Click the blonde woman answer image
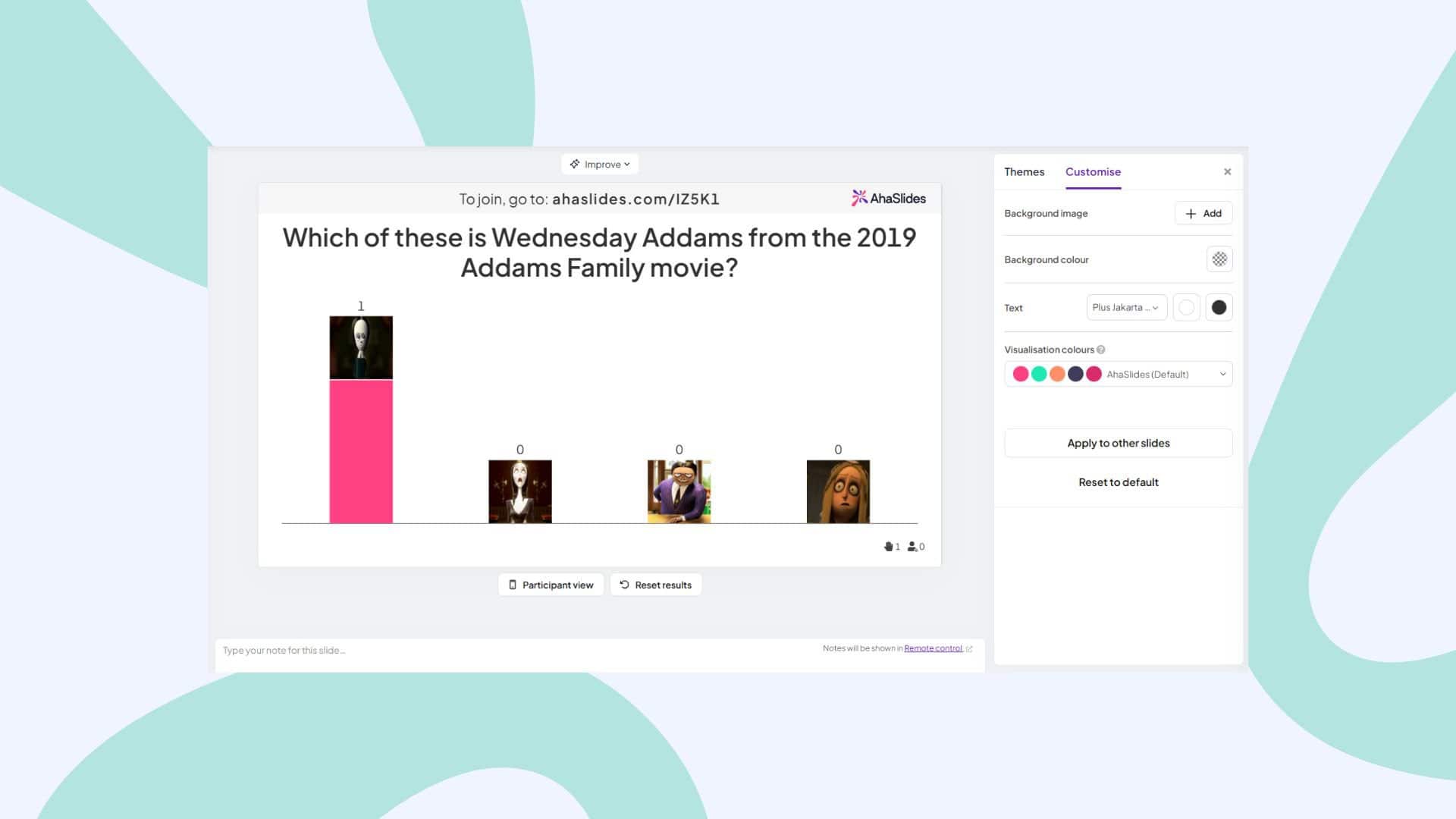Screen dimensions: 1456x819 click(838, 491)
